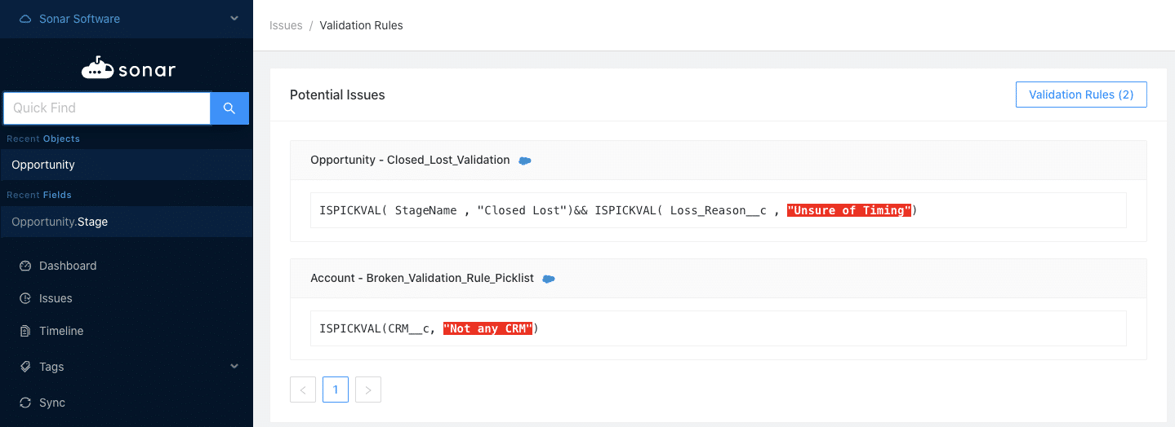Click the Tags label icon

coord(25,367)
